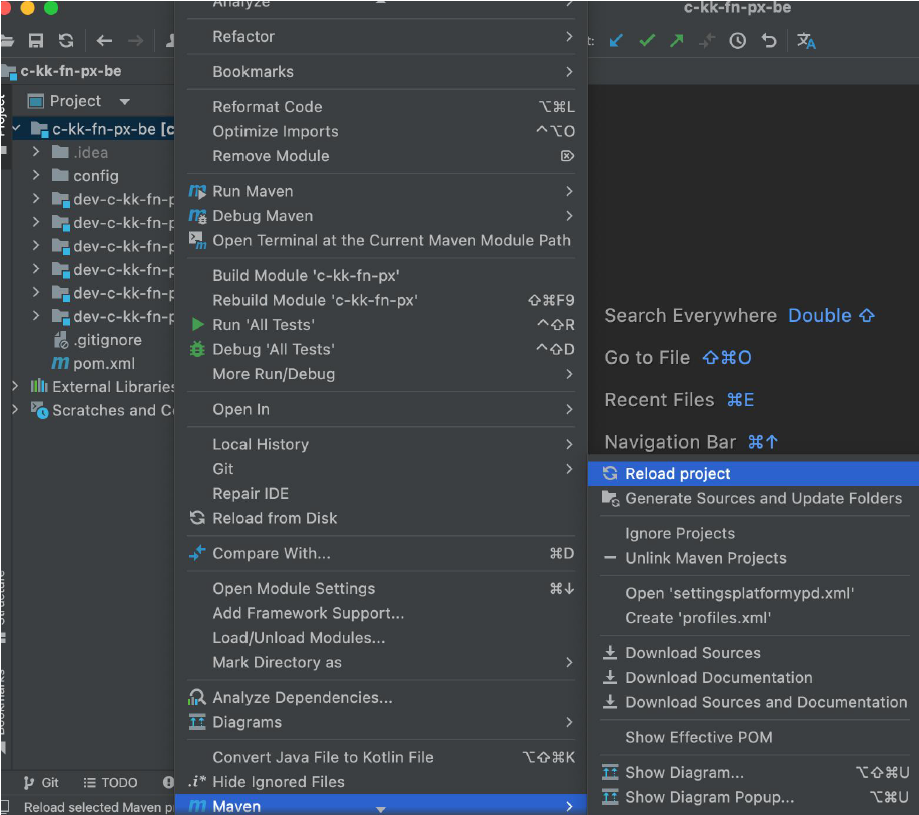This screenshot has width=919, height=815.
Task: Expand the .idea folder
Action: tap(36, 152)
